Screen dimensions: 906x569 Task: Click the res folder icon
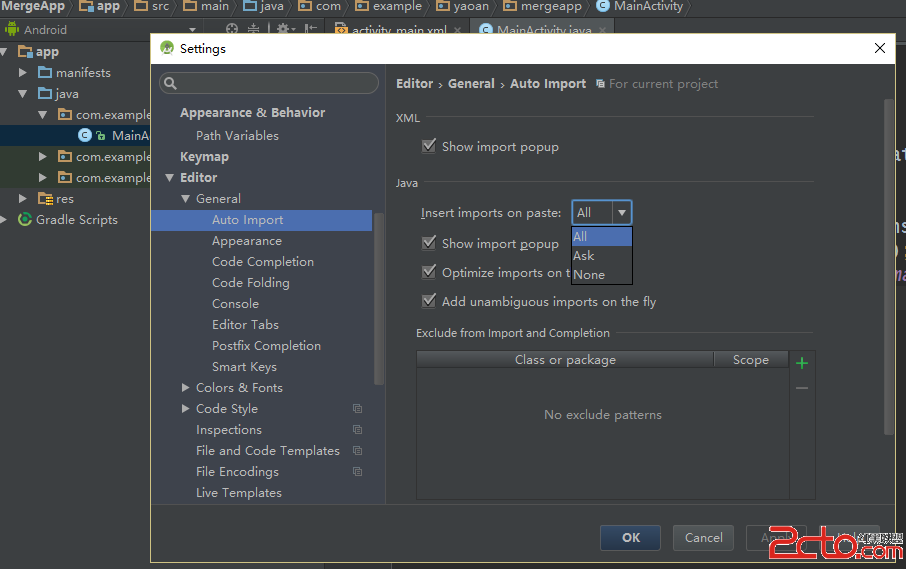tap(45, 199)
